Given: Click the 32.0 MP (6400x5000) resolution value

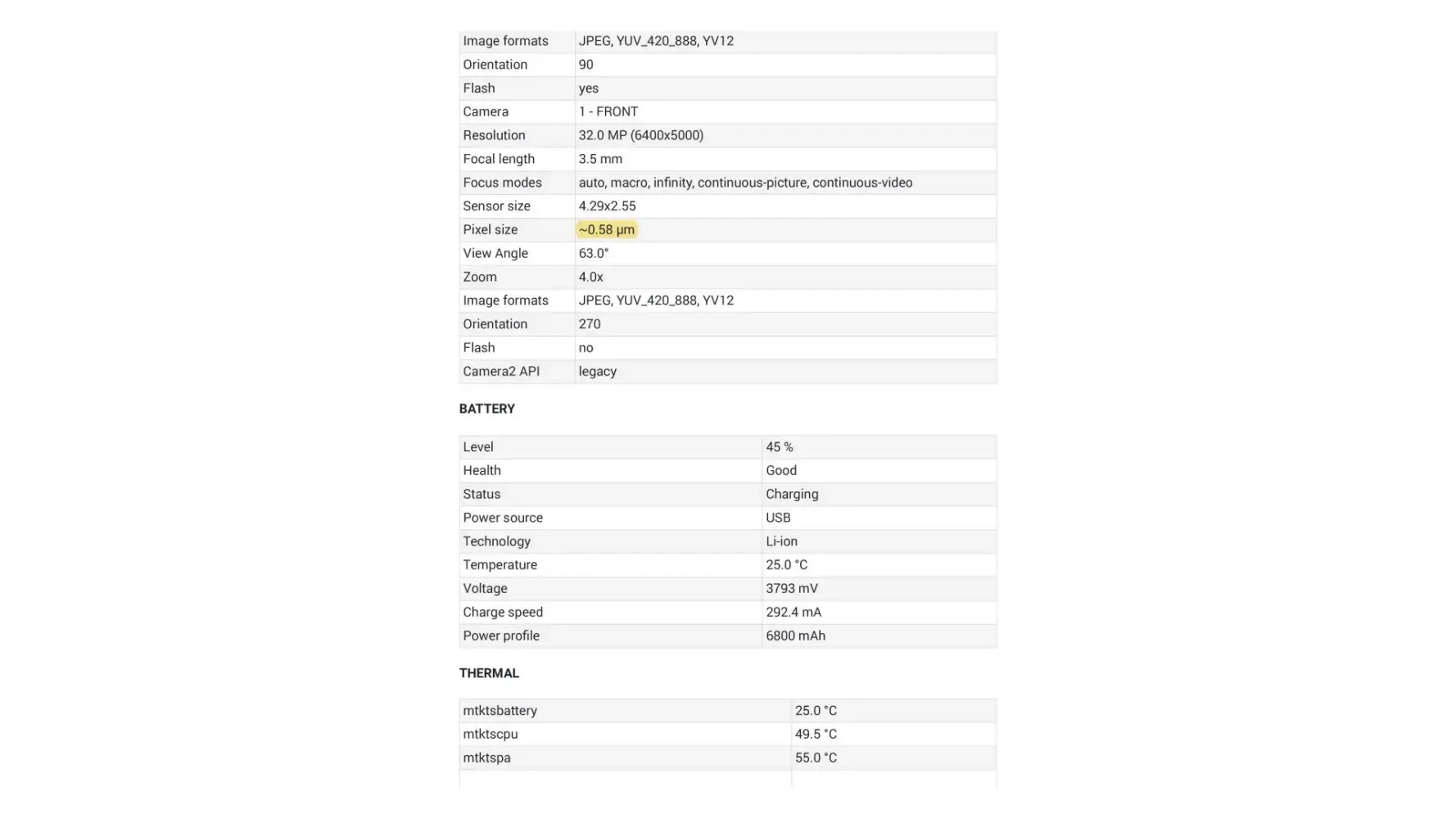Looking at the screenshot, I should pos(640,136).
